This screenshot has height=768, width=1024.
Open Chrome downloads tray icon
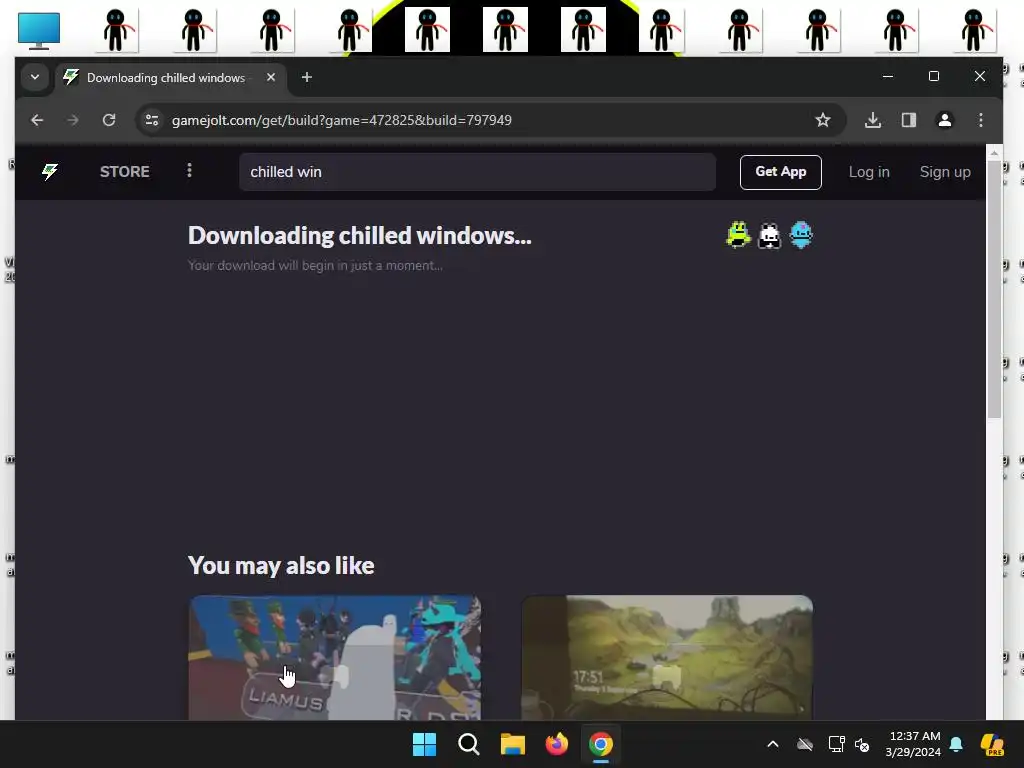click(x=872, y=120)
